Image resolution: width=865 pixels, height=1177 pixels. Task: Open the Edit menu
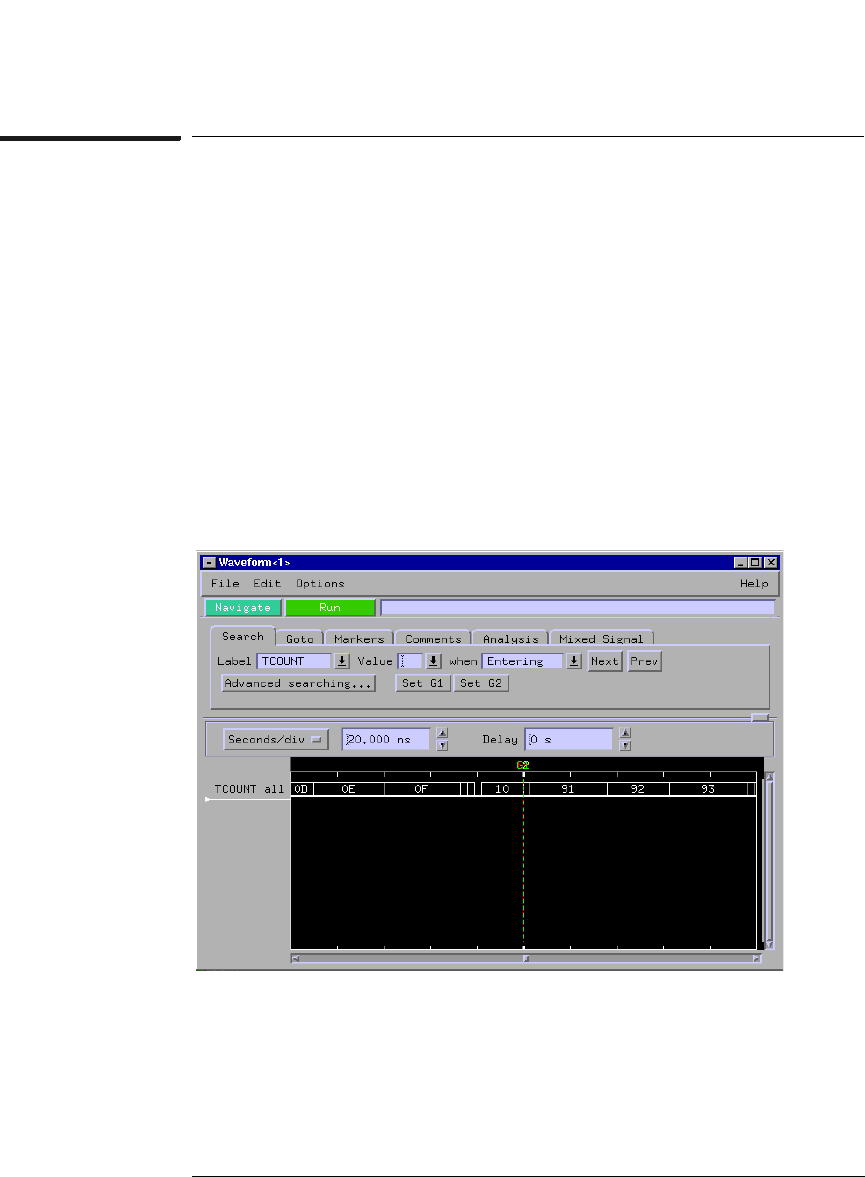point(267,583)
